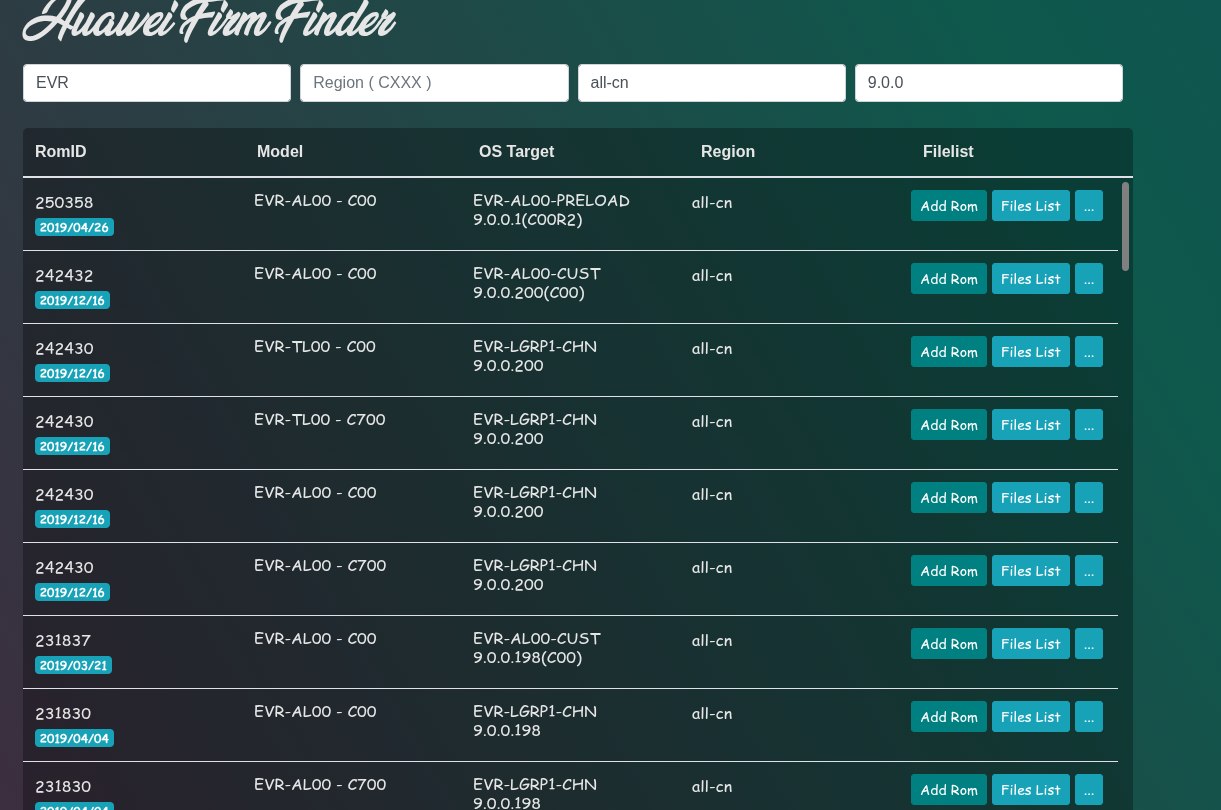The height and width of the screenshot is (810, 1221).
Task: Click the table's vertical scrollbar thumb
Action: tap(1125, 226)
